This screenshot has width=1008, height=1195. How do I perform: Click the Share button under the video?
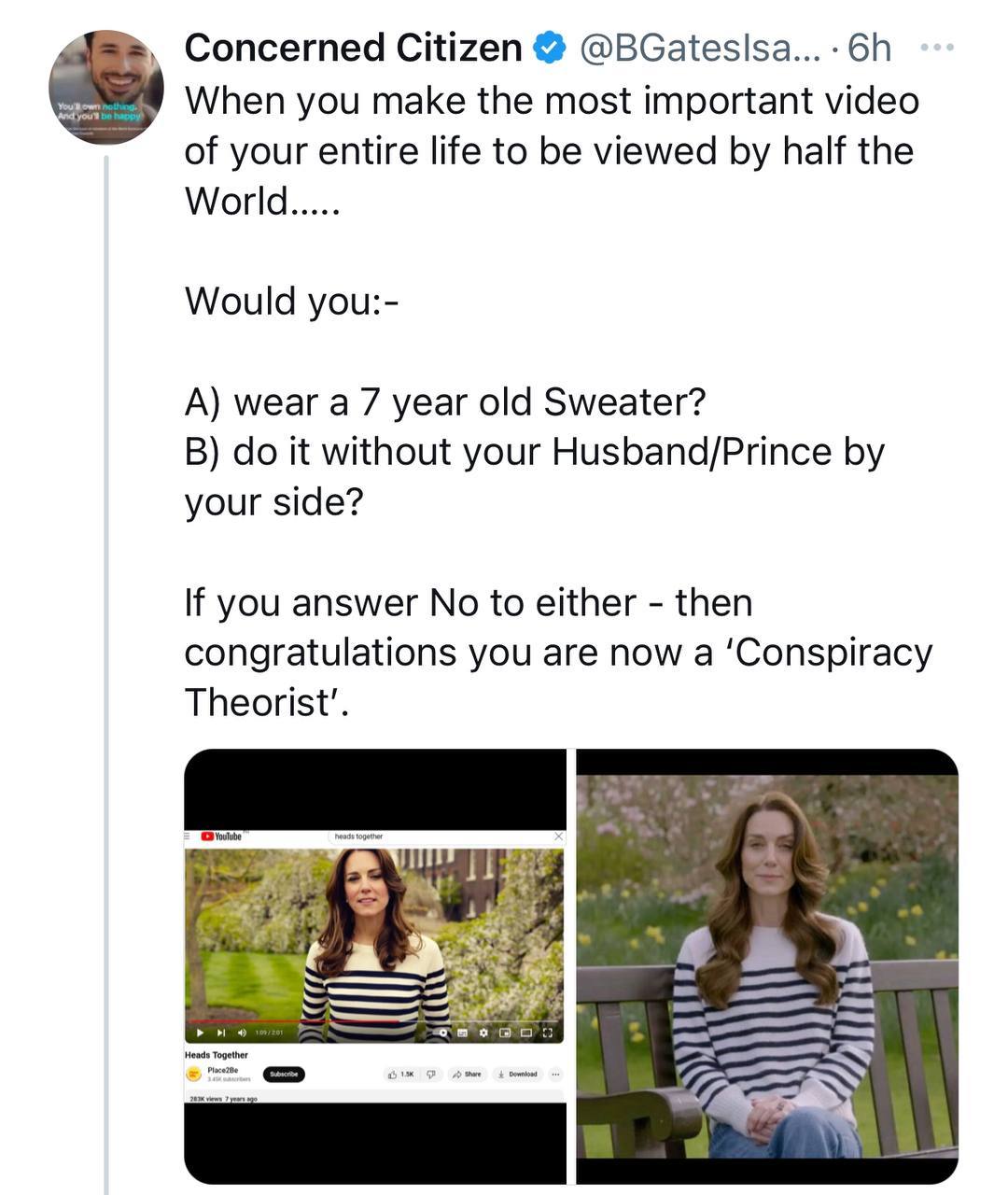(467, 1075)
